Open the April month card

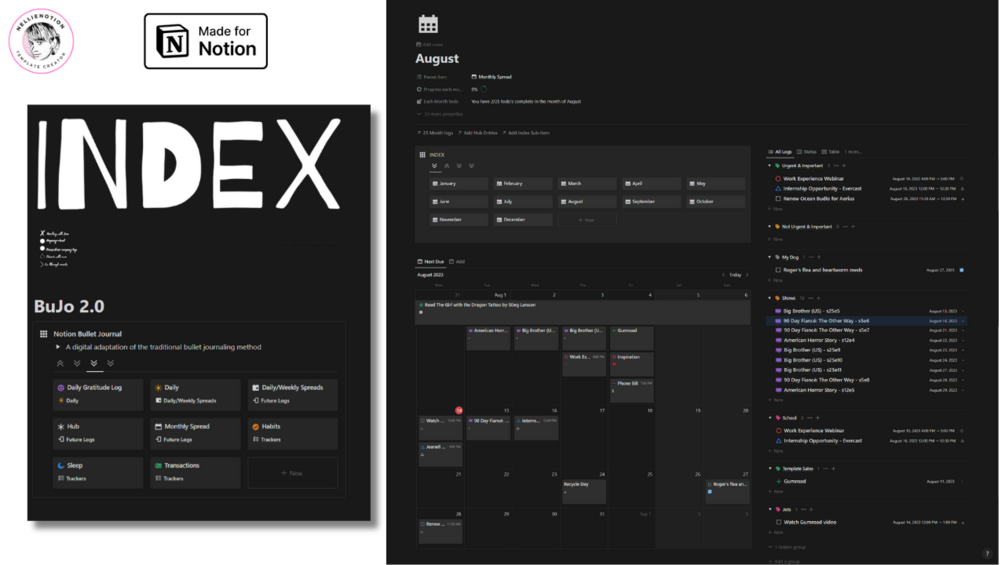point(651,183)
